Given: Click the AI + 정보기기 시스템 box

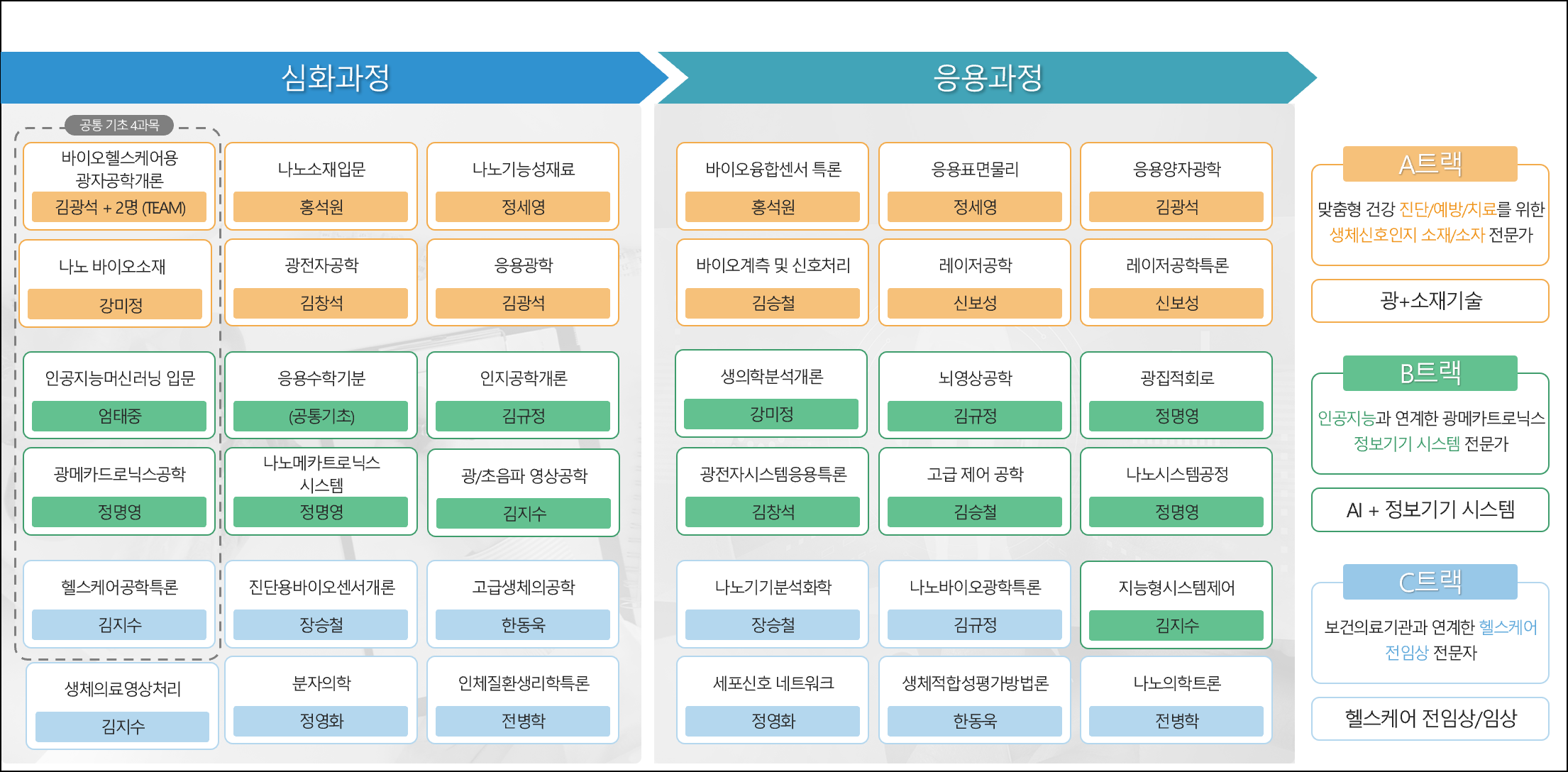Looking at the screenshot, I should (x=1430, y=509).
